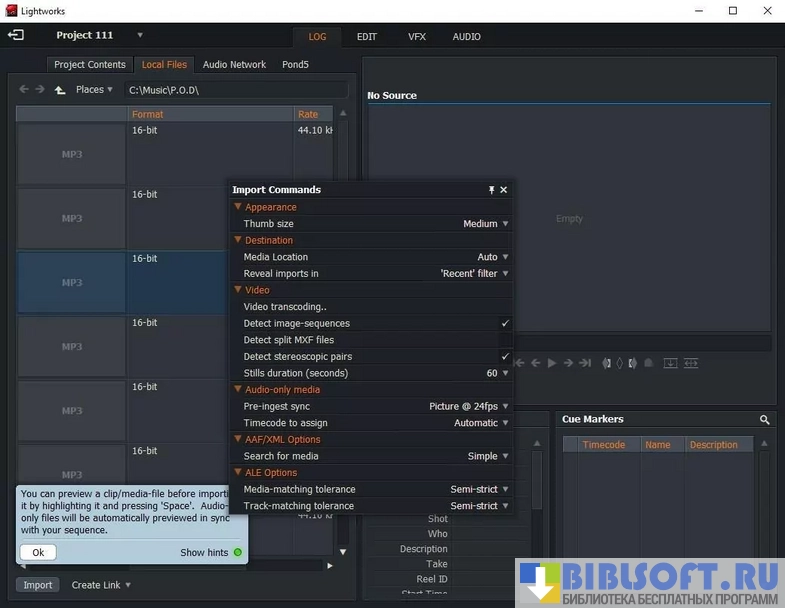Click the insert into sequence icon
The height and width of the screenshot is (608, 785).
pyautogui.click(x=670, y=363)
